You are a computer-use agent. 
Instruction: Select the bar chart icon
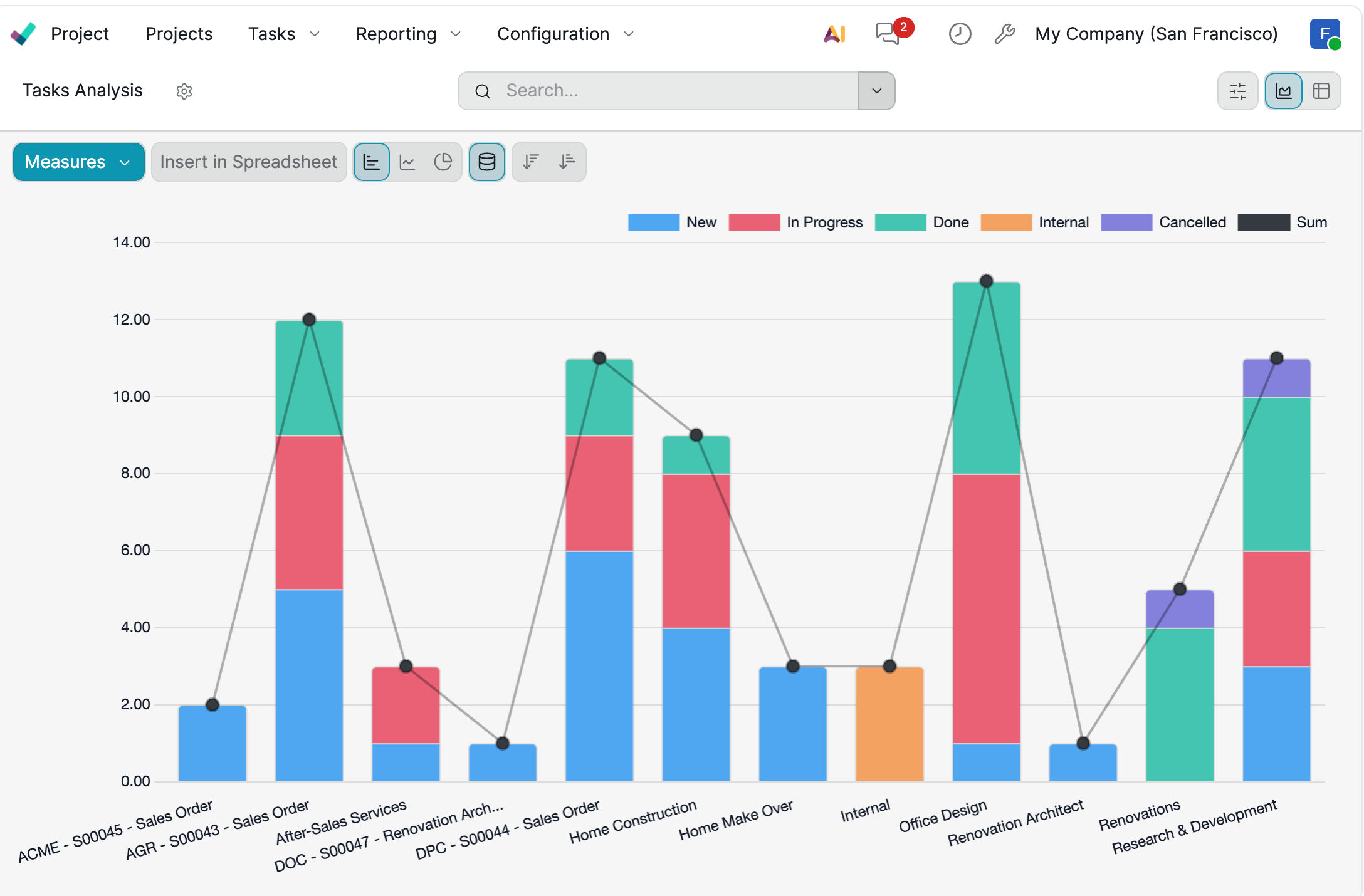coord(372,162)
